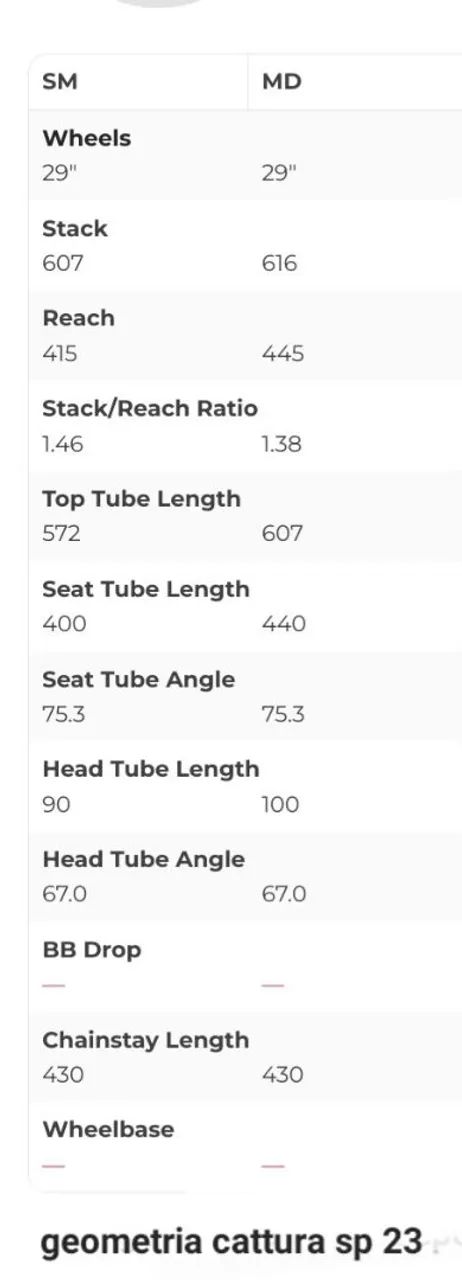Click the Top Tube Length label
Screen dimensions: 462x1280
pos(142,499)
